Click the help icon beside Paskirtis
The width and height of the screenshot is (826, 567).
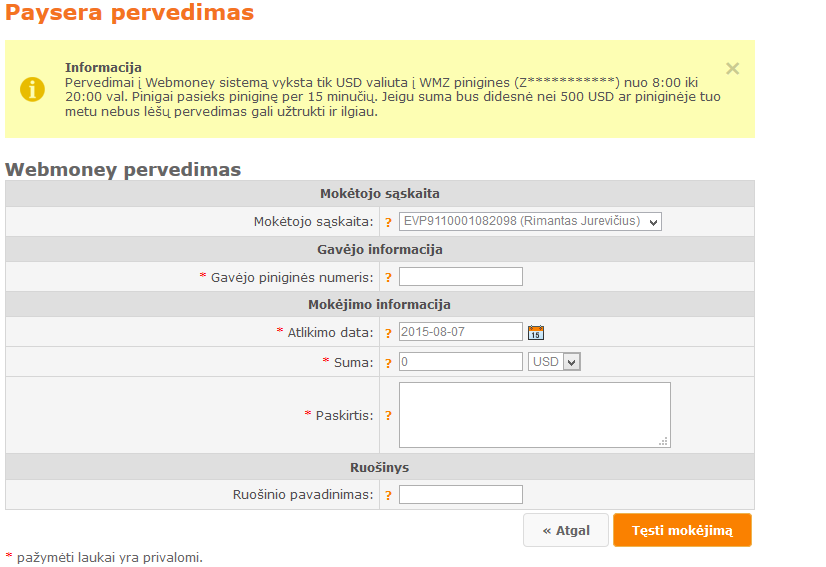(388, 416)
